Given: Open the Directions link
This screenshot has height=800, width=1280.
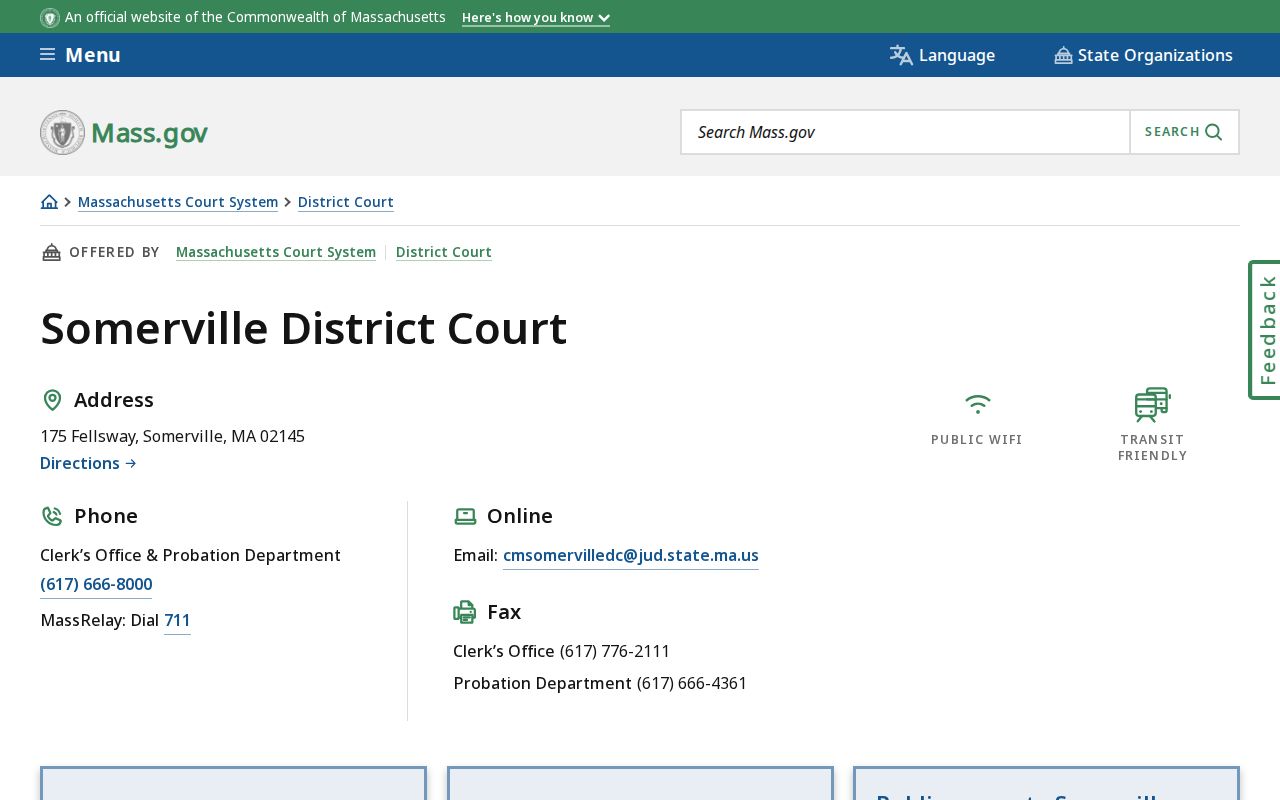Looking at the screenshot, I should click(x=88, y=463).
